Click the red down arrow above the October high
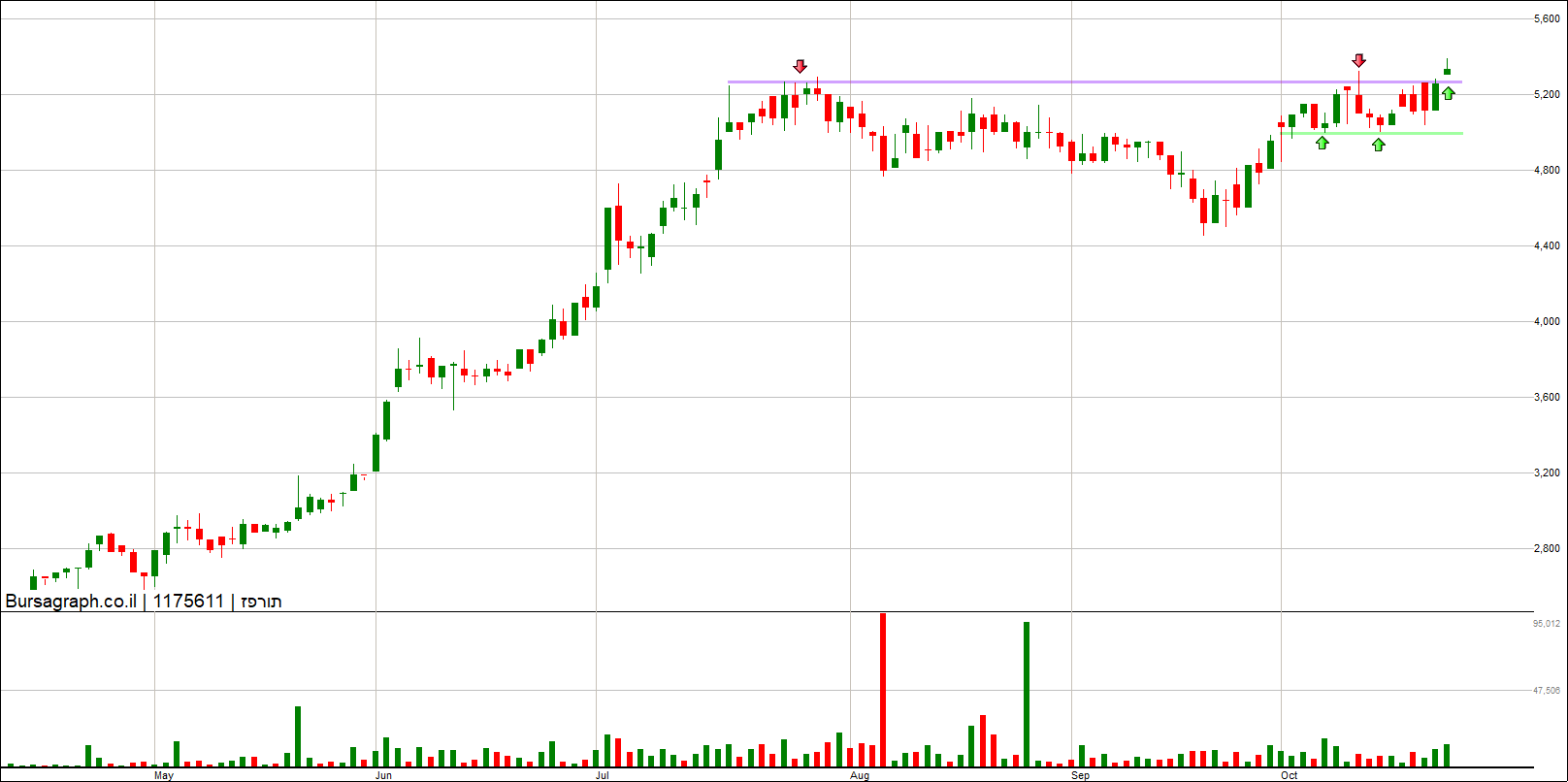 [1359, 60]
